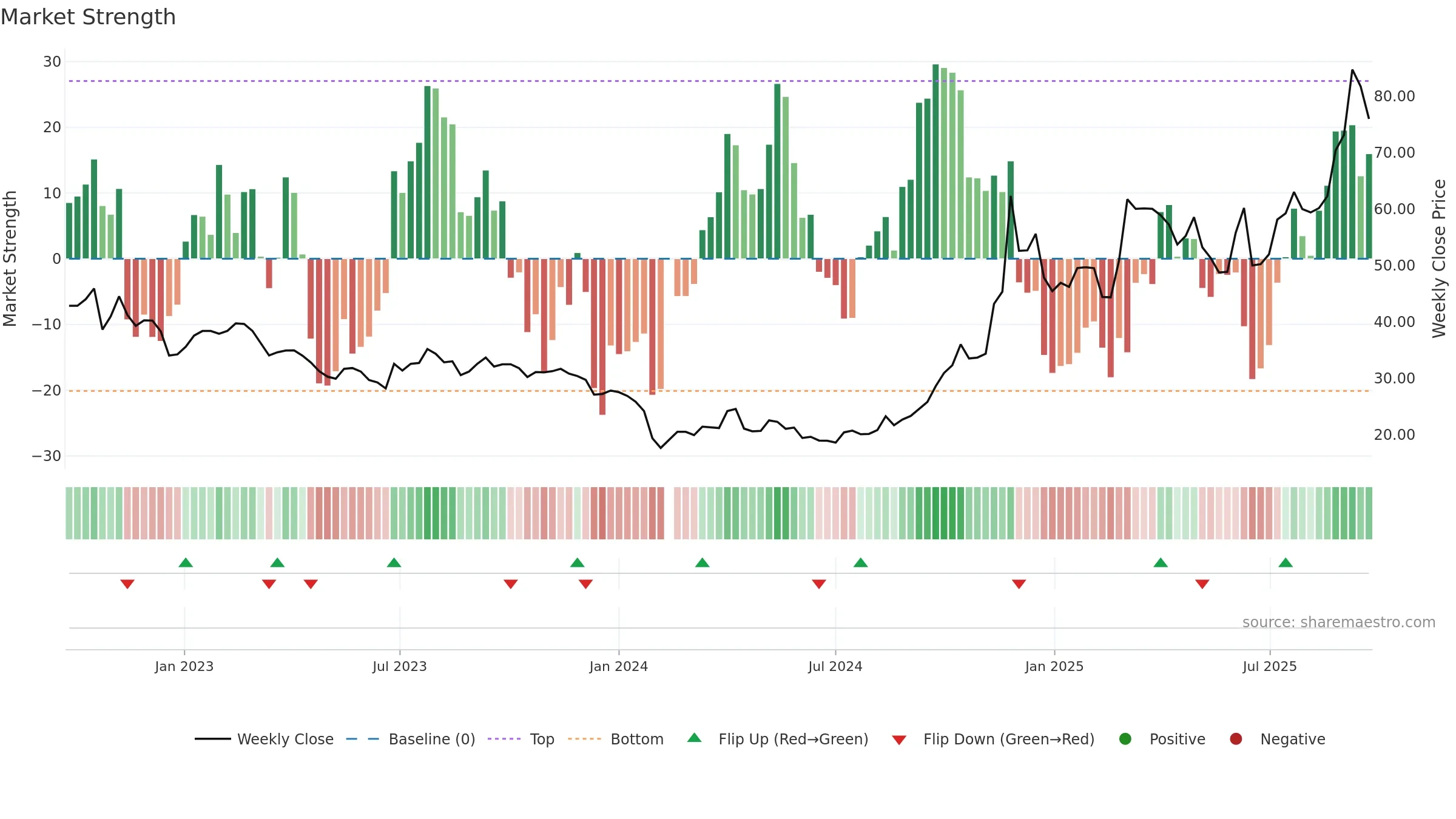Select the green Flip Up triangle just after Jul 2025
The width and height of the screenshot is (1456, 819).
[1286, 562]
